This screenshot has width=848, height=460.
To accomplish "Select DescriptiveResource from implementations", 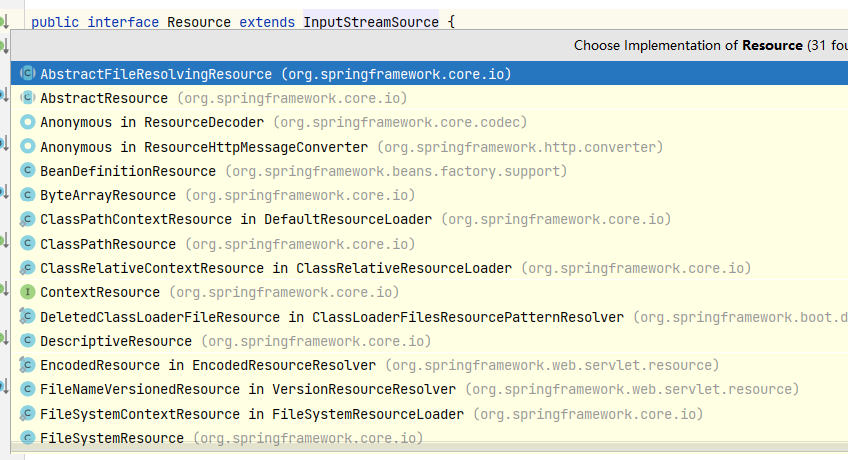I will pyautogui.click(x=429, y=341).
